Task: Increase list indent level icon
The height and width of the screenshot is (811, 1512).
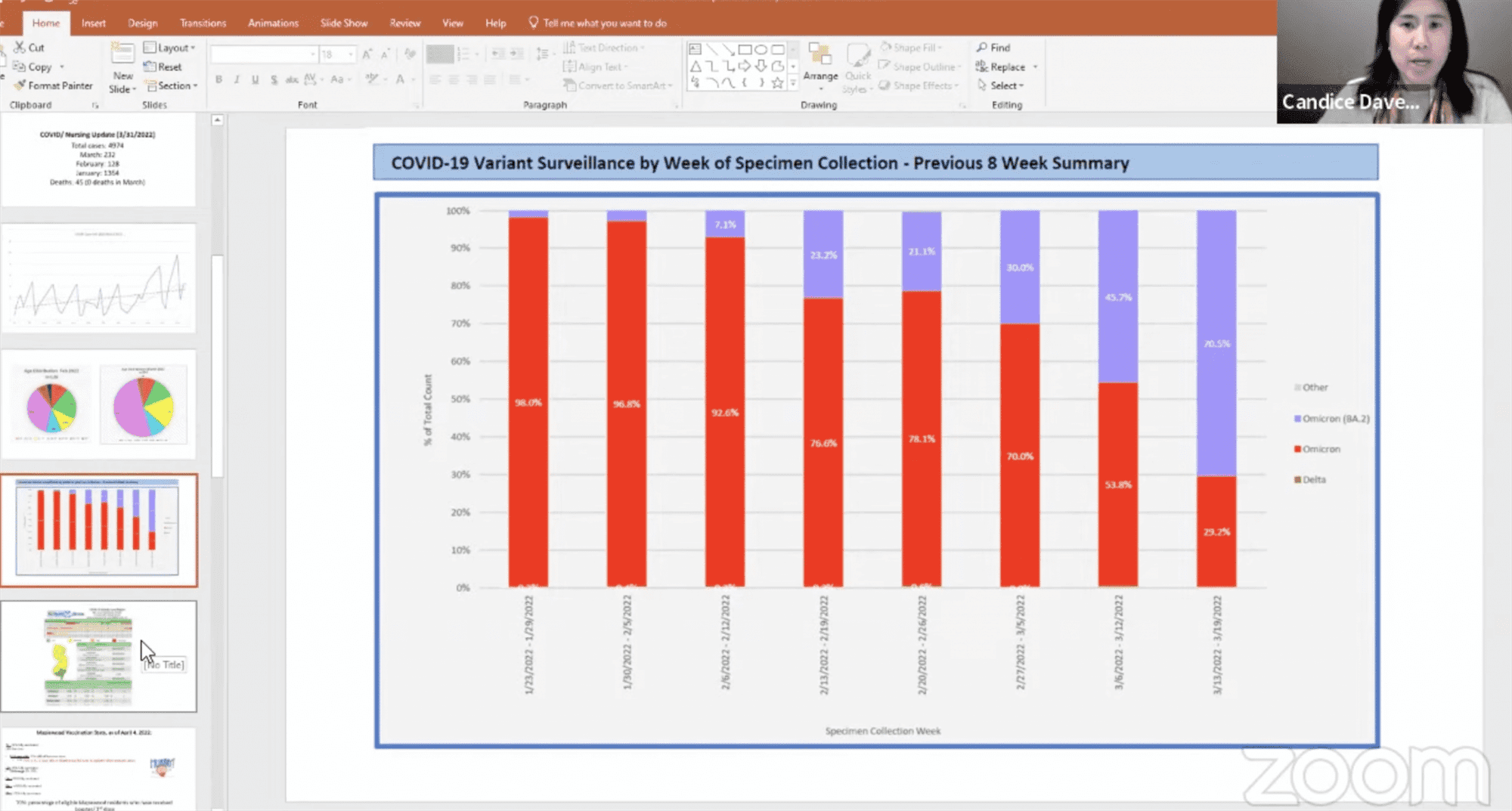Action: (x=516, y=54)
